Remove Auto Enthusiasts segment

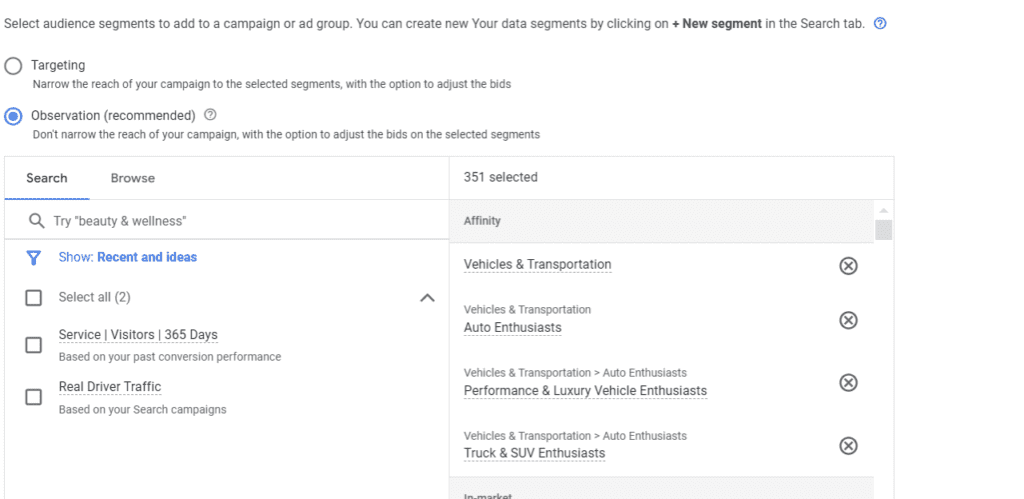click(x=848, y=320)
